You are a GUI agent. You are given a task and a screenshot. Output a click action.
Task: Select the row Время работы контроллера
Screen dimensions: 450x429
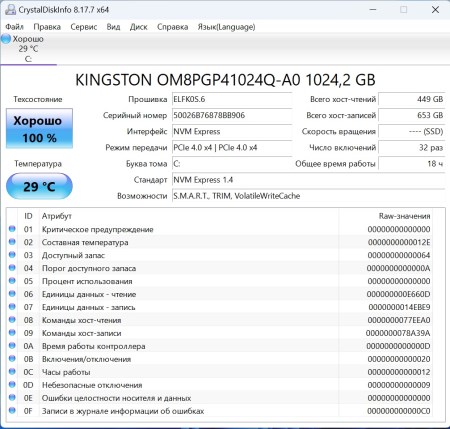[x=220, y=346]
